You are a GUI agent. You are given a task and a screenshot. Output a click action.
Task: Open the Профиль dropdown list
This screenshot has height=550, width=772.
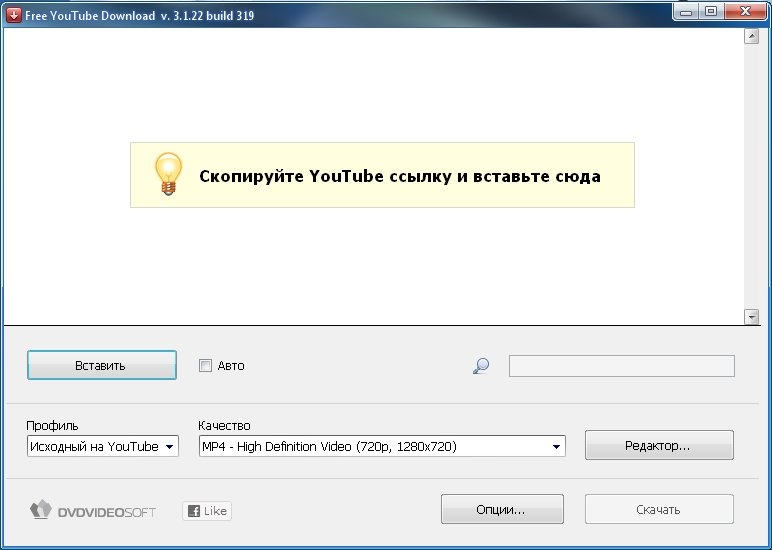[102, 447]
